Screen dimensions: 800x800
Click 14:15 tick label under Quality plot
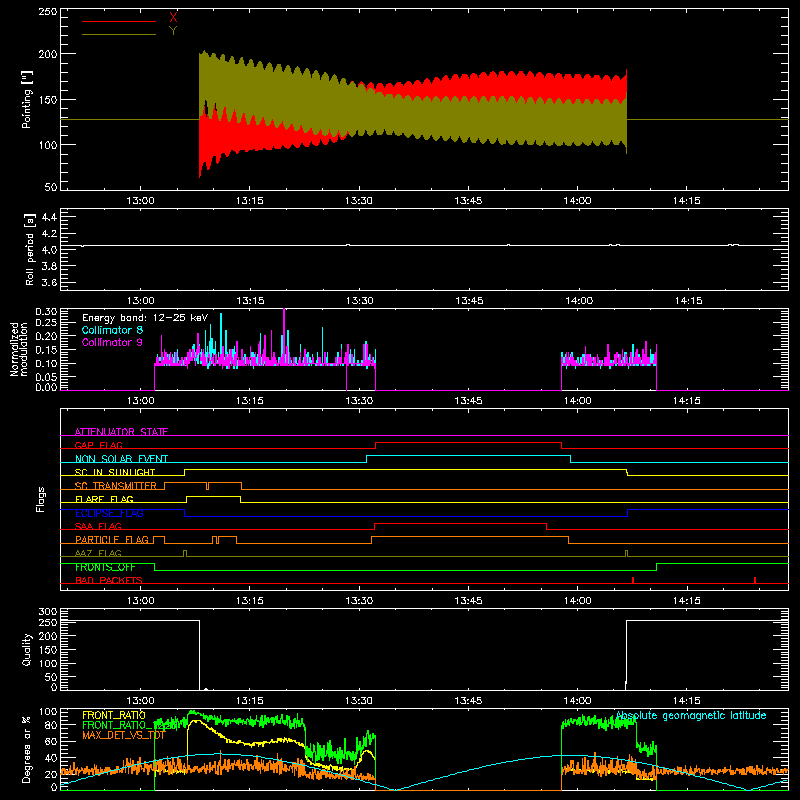click(687, 701)
